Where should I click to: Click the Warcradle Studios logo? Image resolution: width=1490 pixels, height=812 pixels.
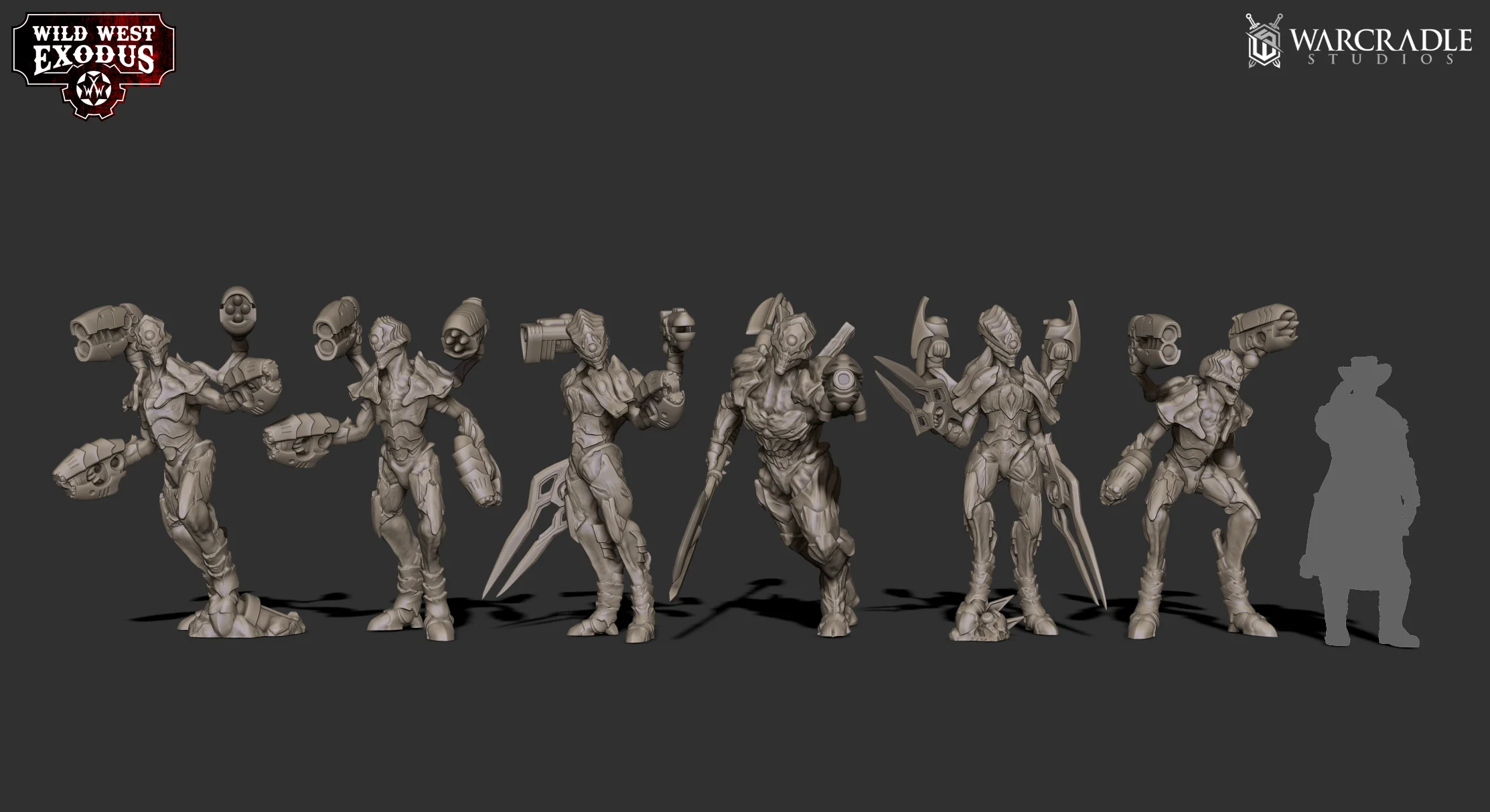1358,42
